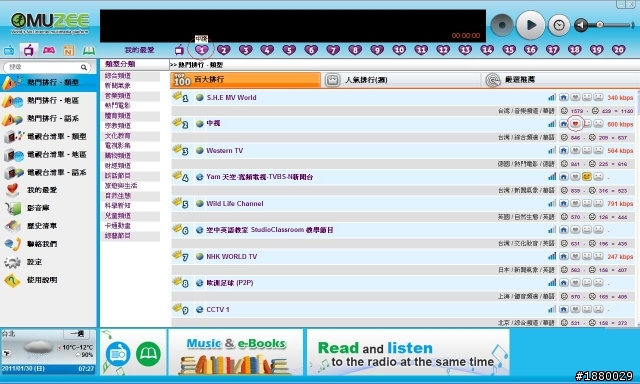Open 使用說明 help item in sidebar
The width and height of the screenshot is (640, 384).
coord(48,280)
